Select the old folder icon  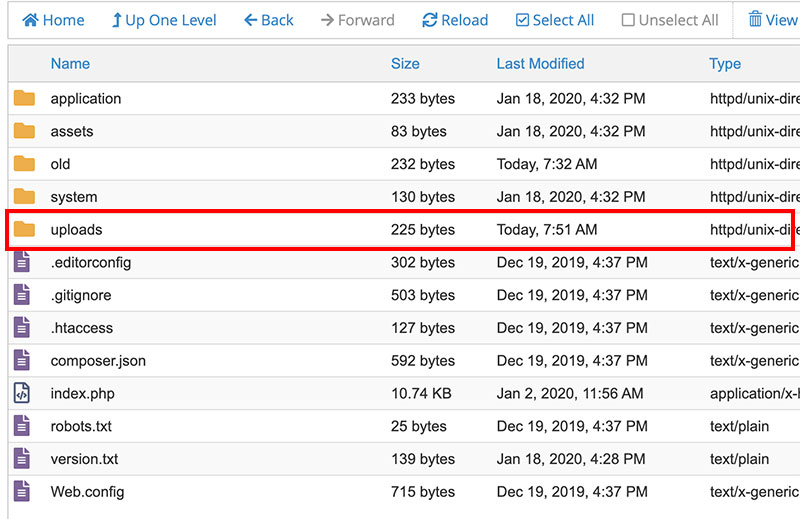click(x=24, y=164)
